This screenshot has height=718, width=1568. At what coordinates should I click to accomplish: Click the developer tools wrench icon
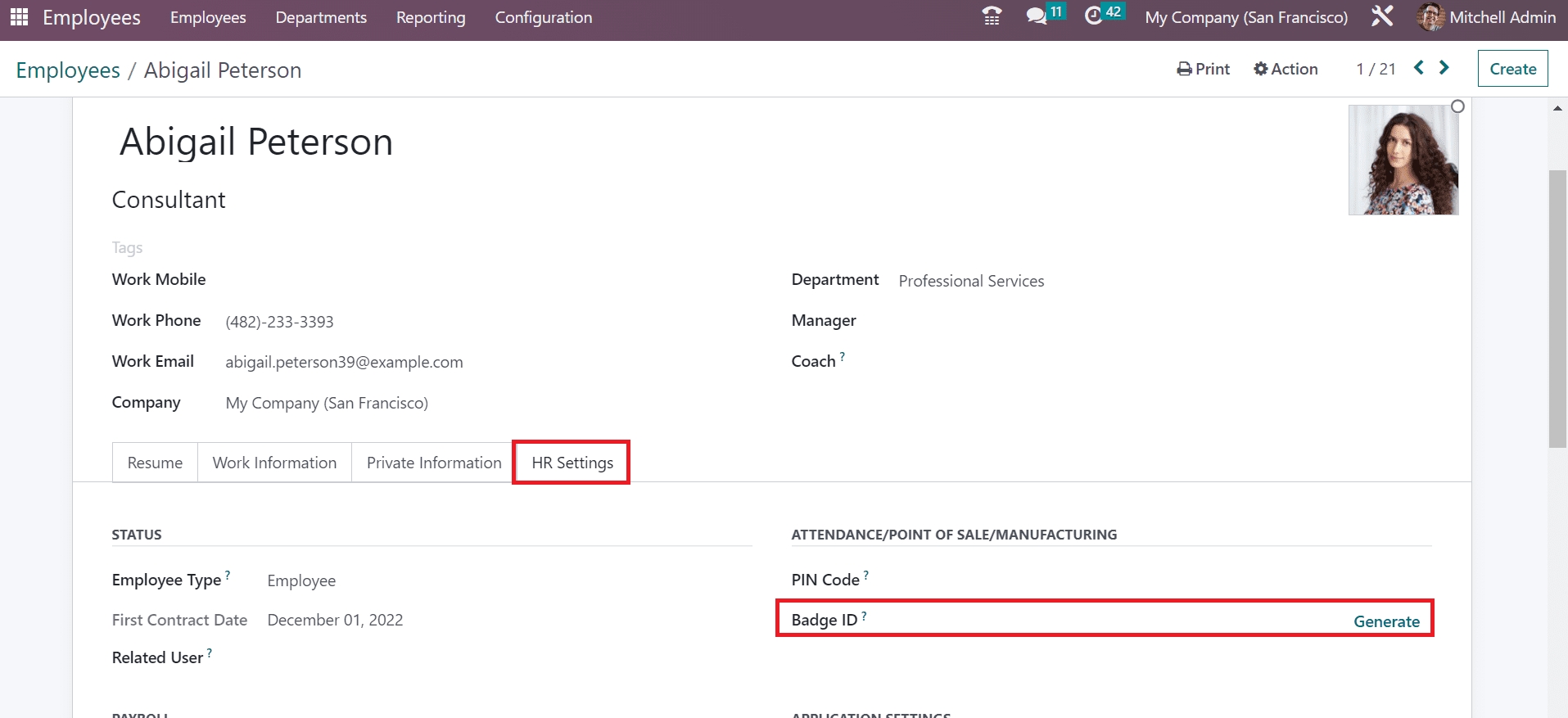coord(1382,16)
